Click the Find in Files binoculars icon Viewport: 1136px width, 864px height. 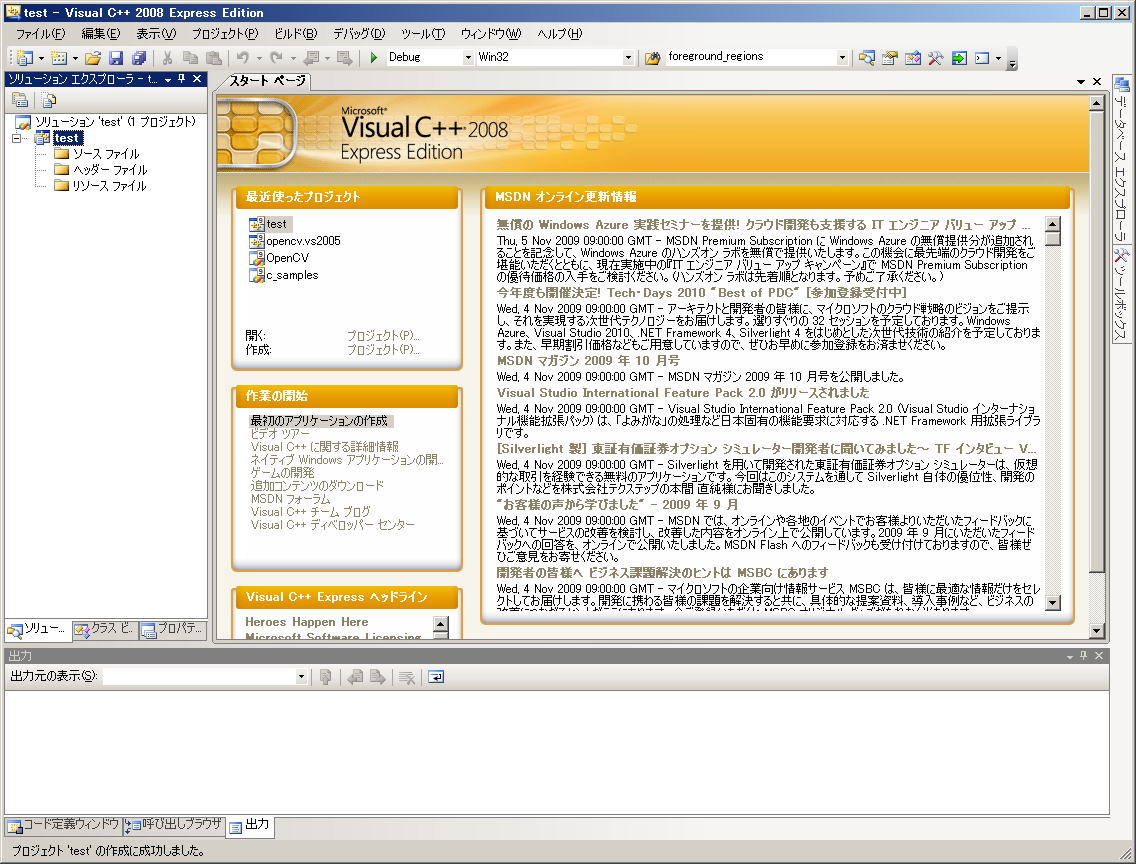[x=653, y=57]
